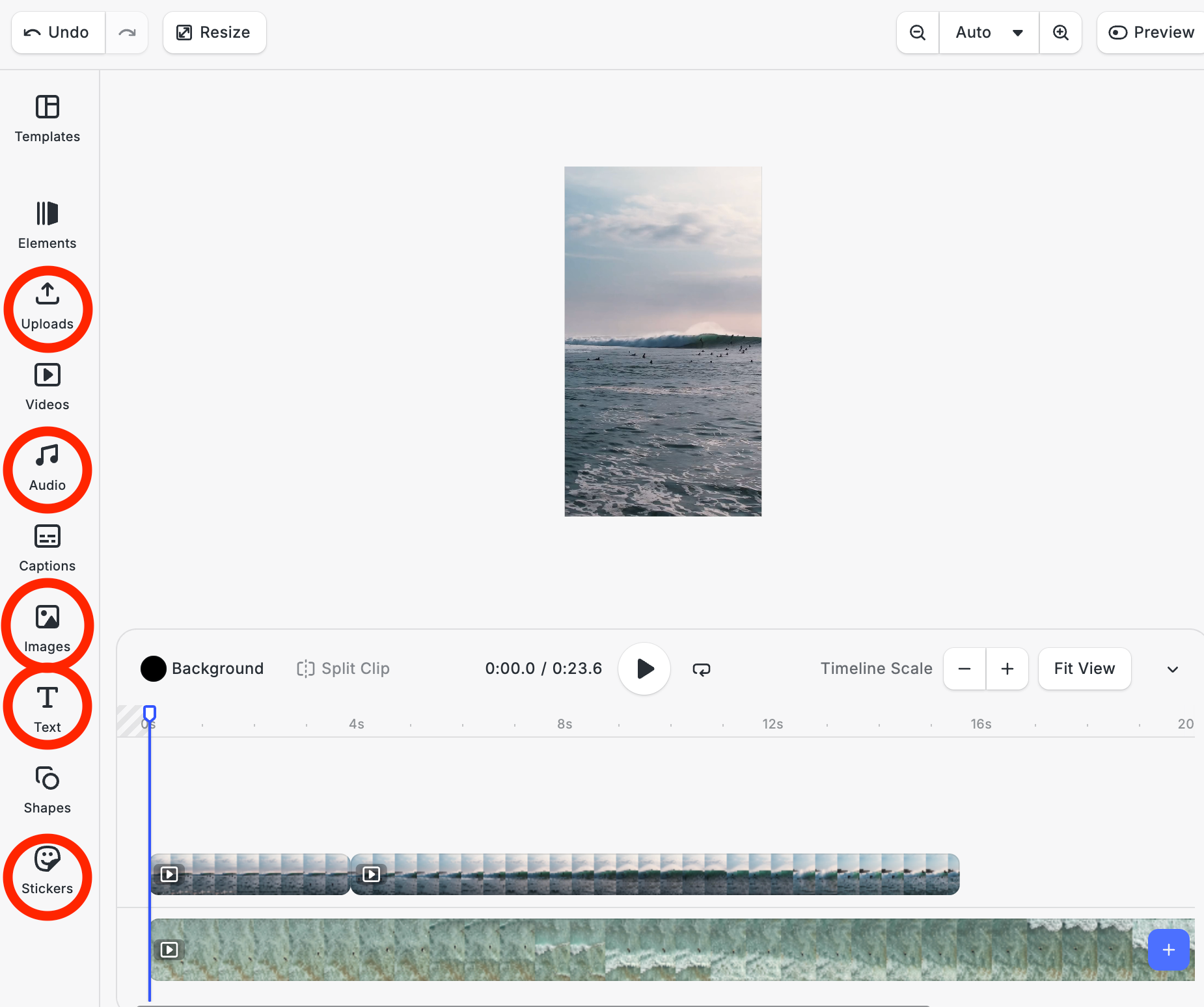Select the Shapes tool
Screen dimensions: 1204x1007
47,790
